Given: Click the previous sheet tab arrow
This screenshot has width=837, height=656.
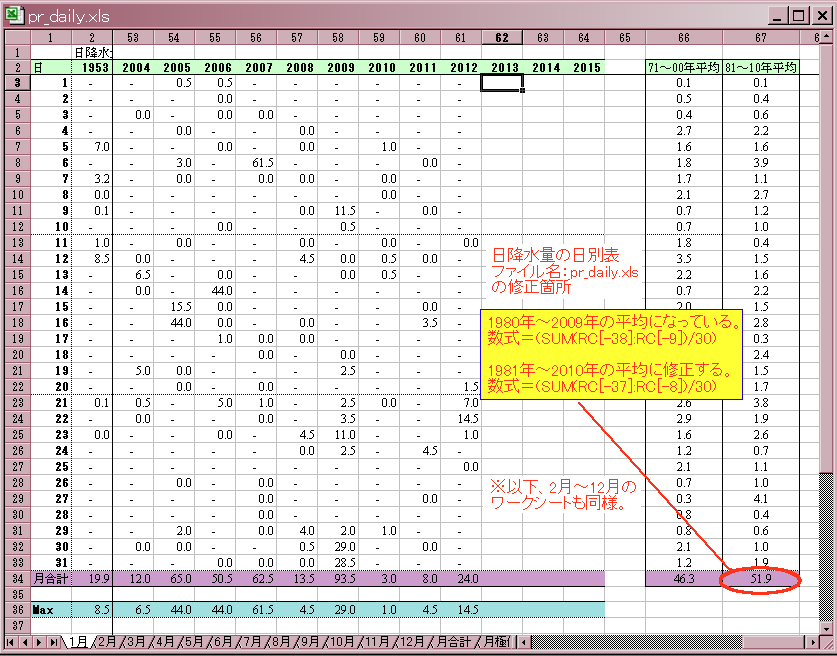Looking at the screenshot, I should pos(25,642).
